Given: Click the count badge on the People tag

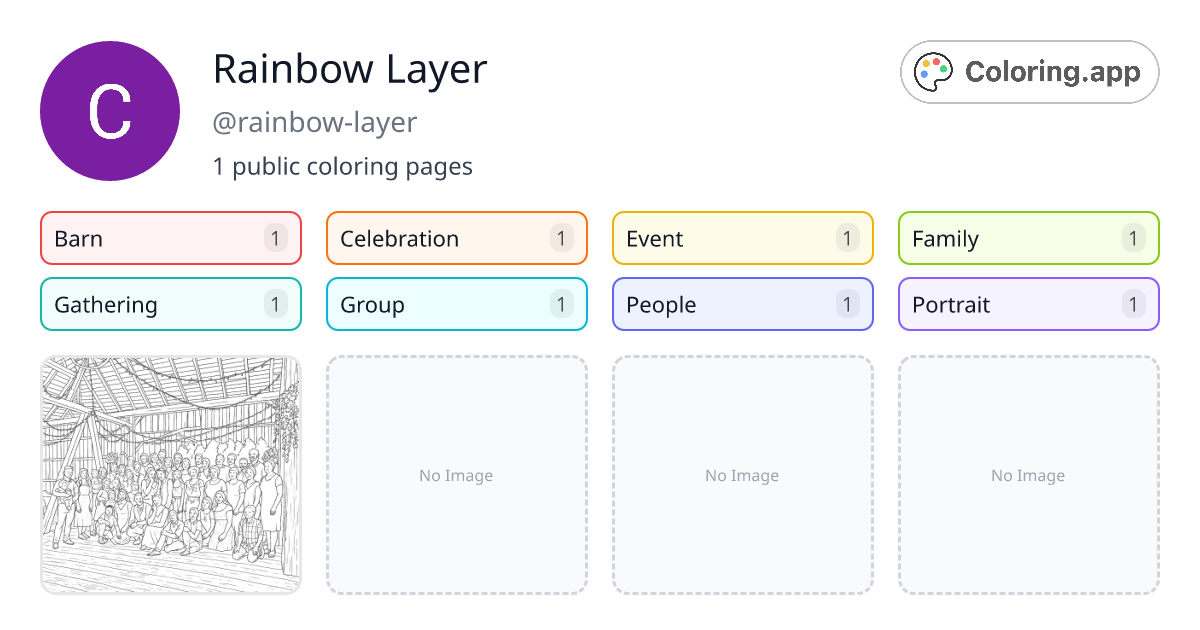Looking at the screenshot, I should [847, 304].
